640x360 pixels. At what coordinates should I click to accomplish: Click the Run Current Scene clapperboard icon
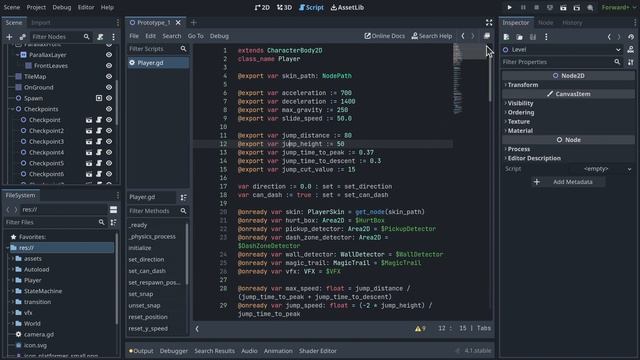tap(563, 7)
